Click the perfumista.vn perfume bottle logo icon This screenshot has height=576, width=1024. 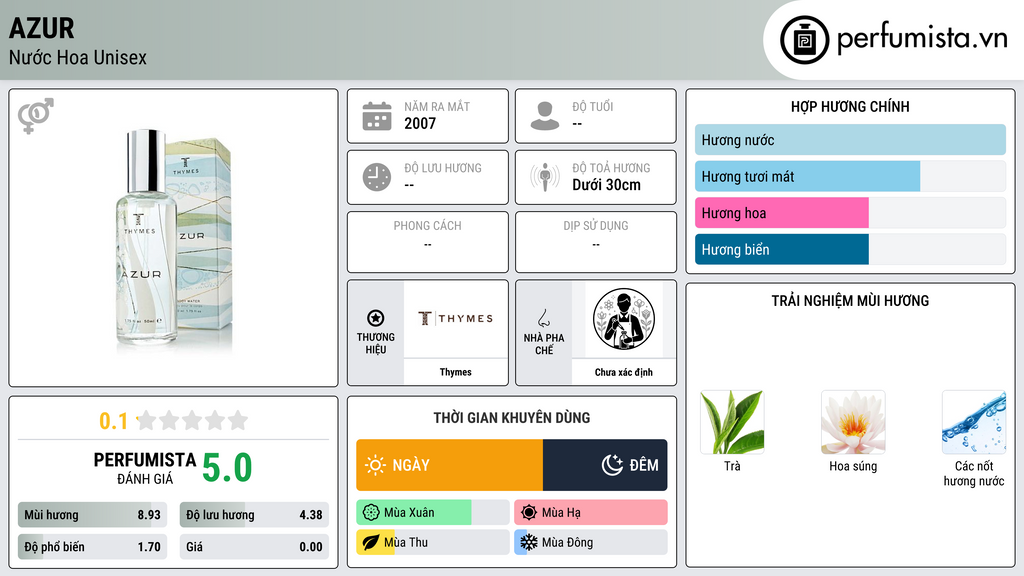(804, 40)
